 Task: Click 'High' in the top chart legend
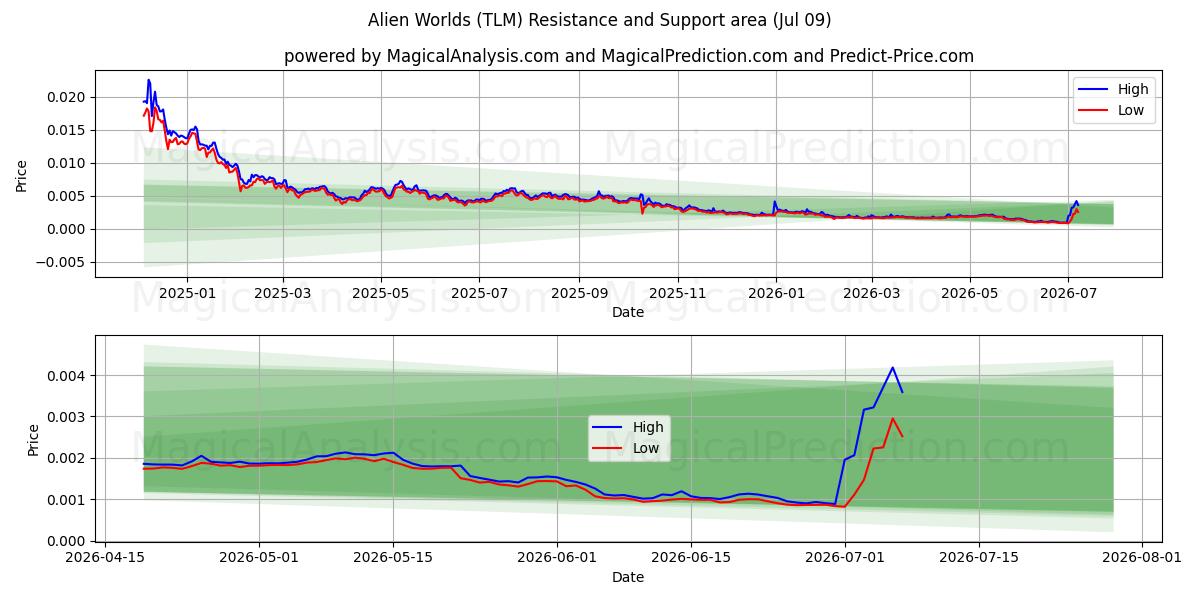[1133, 89]
